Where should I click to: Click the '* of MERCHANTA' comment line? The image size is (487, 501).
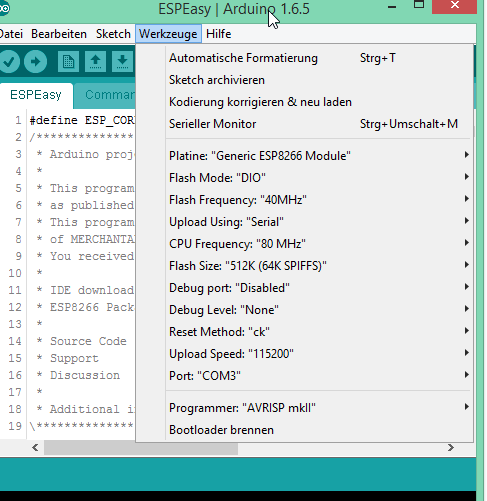85,239
